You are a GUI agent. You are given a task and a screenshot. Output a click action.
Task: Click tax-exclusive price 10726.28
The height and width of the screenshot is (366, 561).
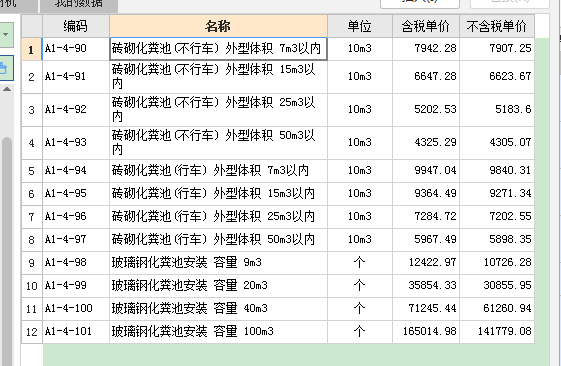497,263
